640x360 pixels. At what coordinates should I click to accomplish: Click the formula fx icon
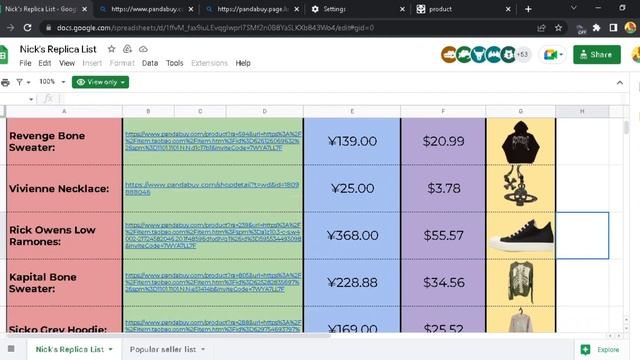(x=49, y=98)
